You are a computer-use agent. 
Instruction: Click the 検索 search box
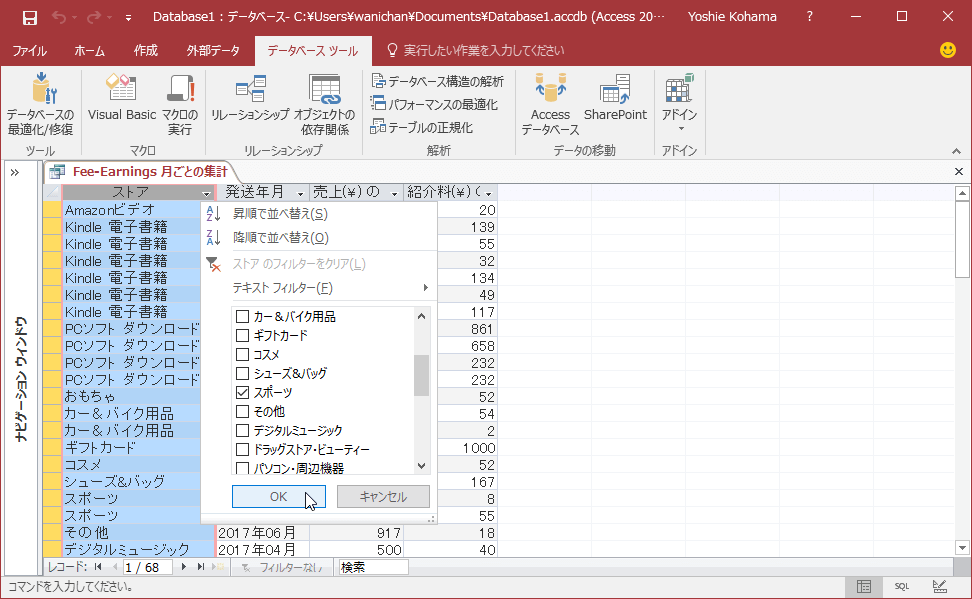[373, 567]
